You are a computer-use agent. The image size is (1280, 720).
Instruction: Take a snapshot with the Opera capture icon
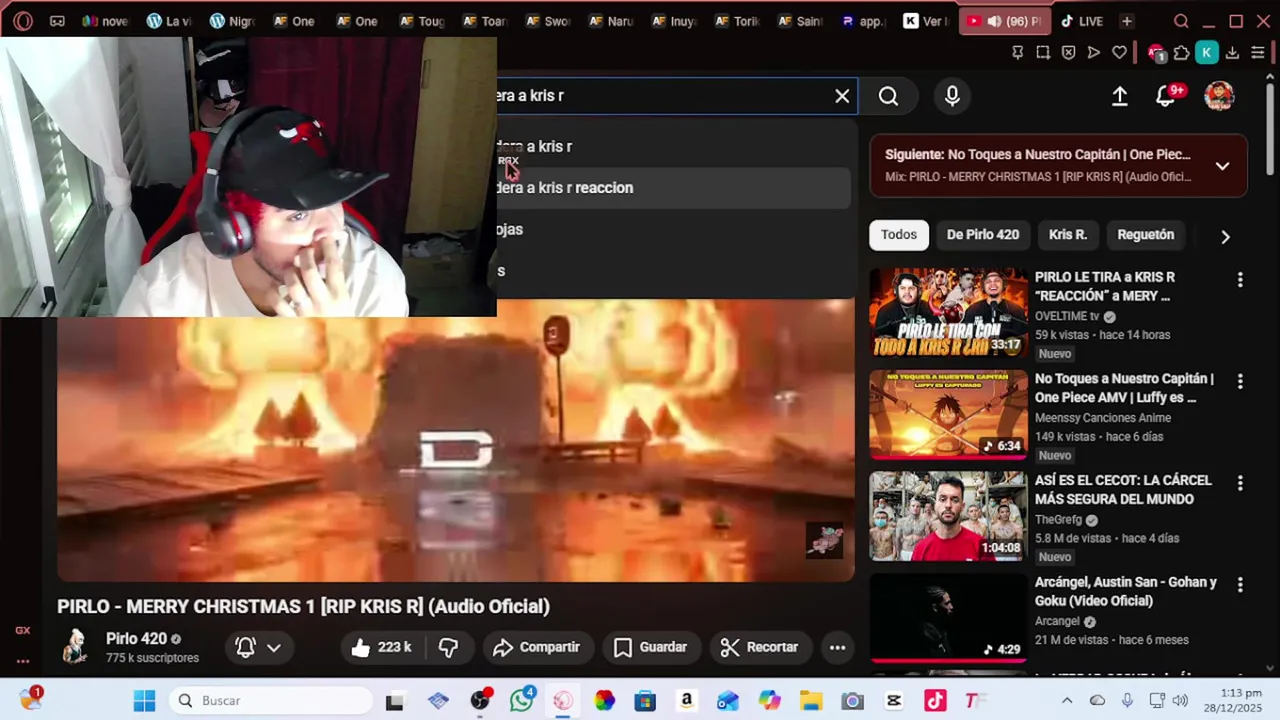tap(1043, 53)
